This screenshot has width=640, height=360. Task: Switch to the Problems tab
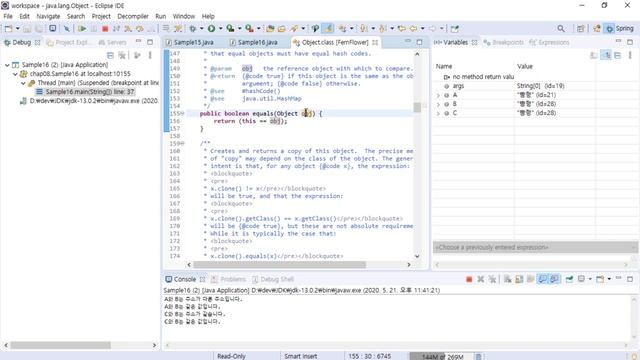pos(229,279)
